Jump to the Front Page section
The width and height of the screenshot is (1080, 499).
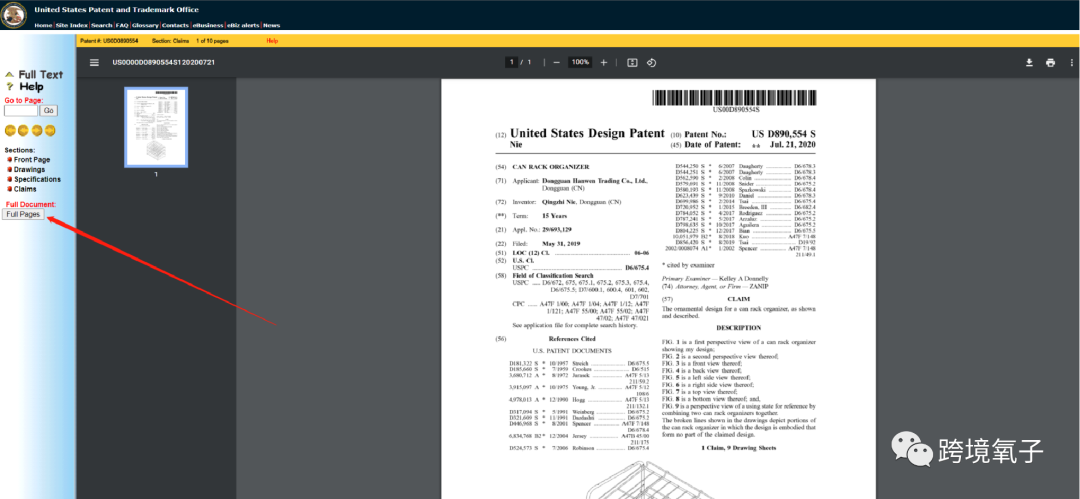pyautogui.click(x=32, y=160)
